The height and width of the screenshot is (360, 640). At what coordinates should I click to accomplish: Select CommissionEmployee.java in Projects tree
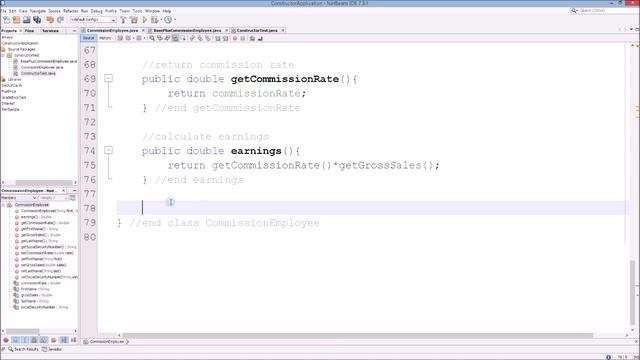[x=42, y=67]
